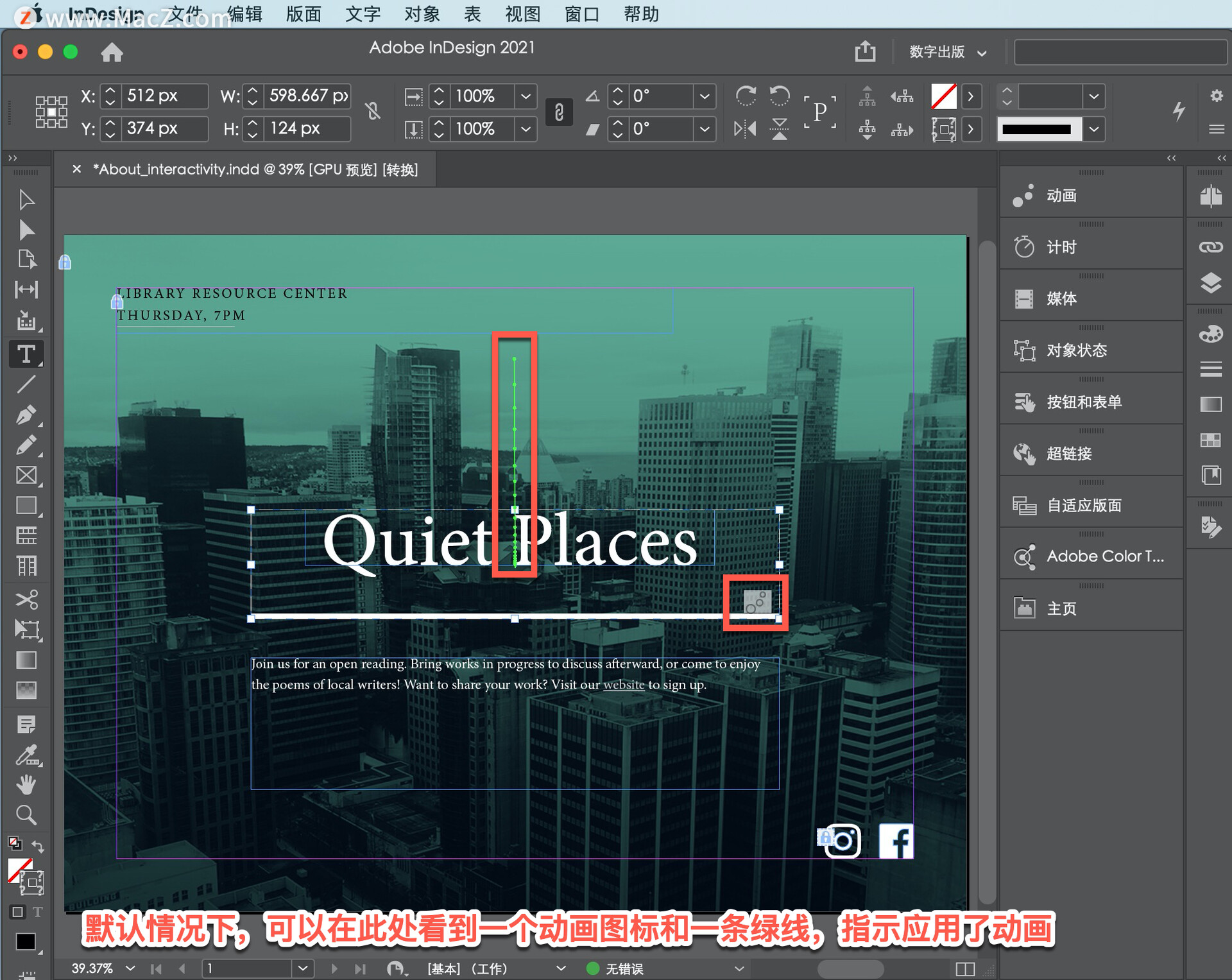This screenshot has height=980, width=1232.
Task: Click the X position input field
Action: [162, 96]
